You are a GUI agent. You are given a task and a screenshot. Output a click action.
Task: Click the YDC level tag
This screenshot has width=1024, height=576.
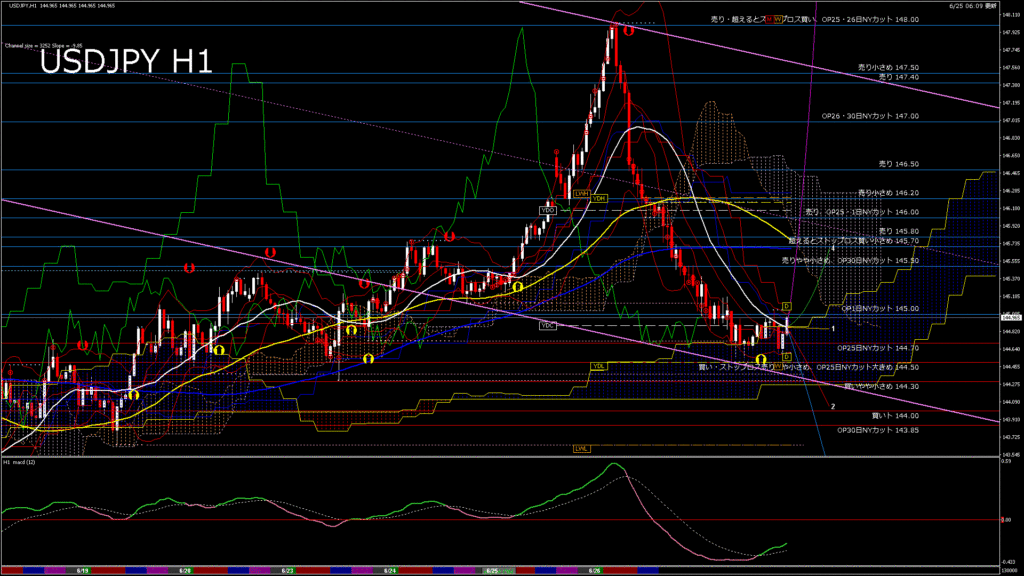pyautogui.click(x=548, y=325)
